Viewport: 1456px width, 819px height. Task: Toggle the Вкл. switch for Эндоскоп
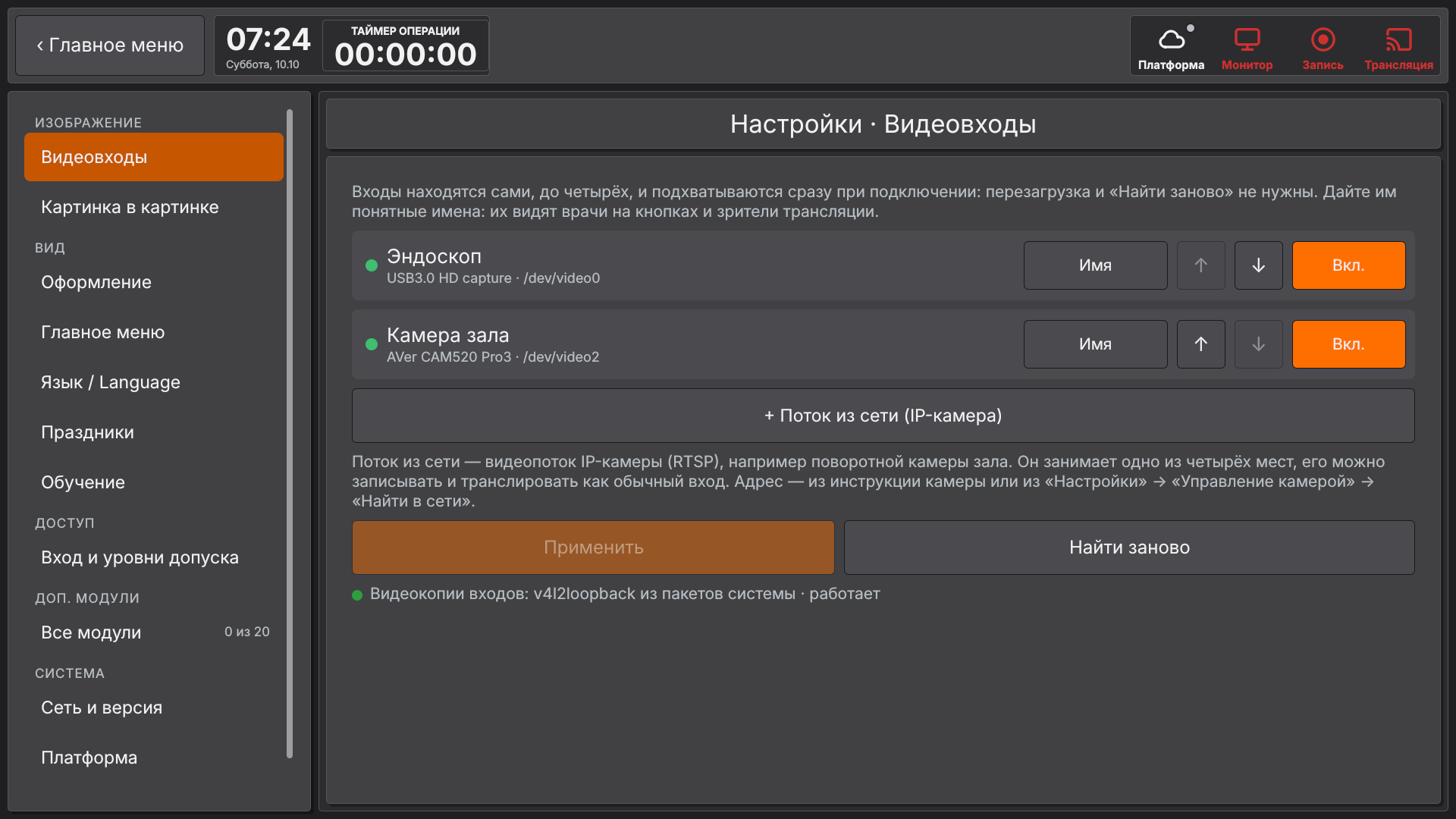point(1348,265)
